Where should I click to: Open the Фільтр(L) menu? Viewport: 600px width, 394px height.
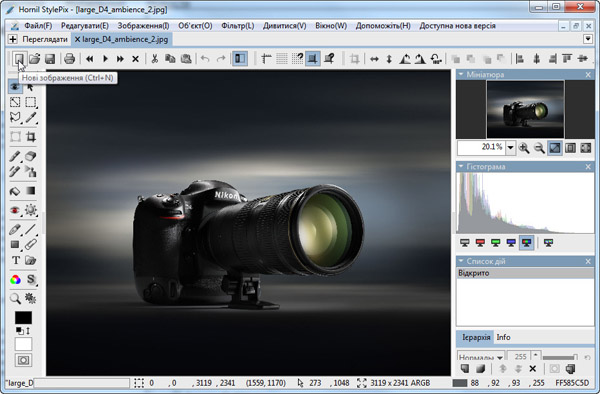pos(238,26)
